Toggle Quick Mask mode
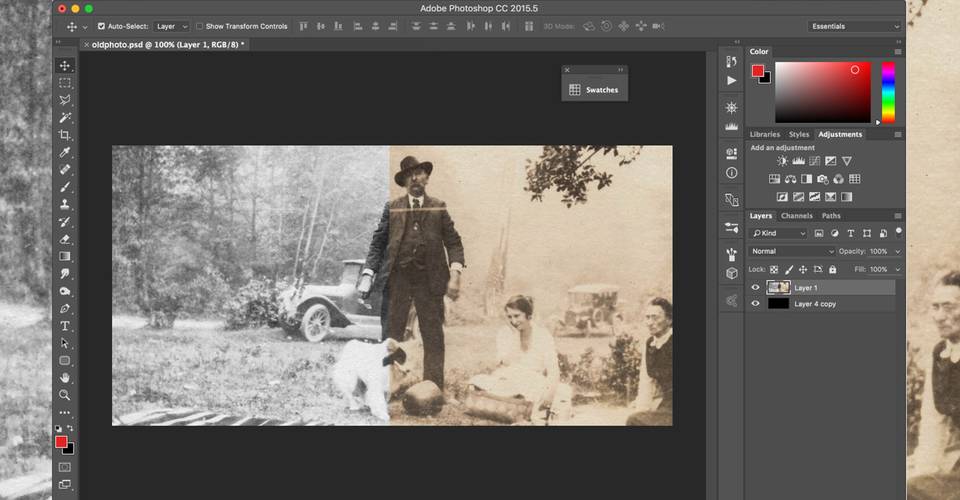 coord(64,467)
